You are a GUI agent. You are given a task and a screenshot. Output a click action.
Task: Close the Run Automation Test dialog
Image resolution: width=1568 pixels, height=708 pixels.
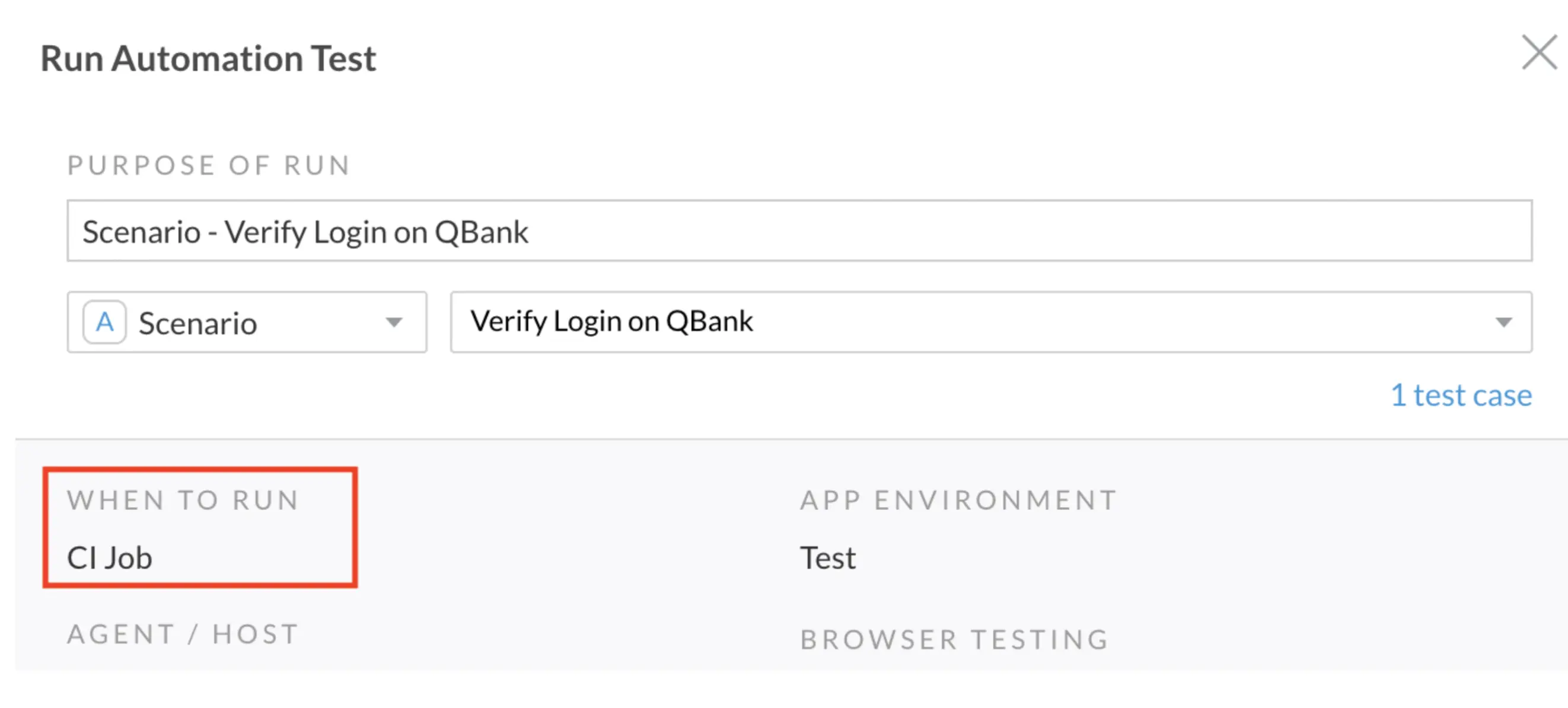click(x=1538, y=53)
